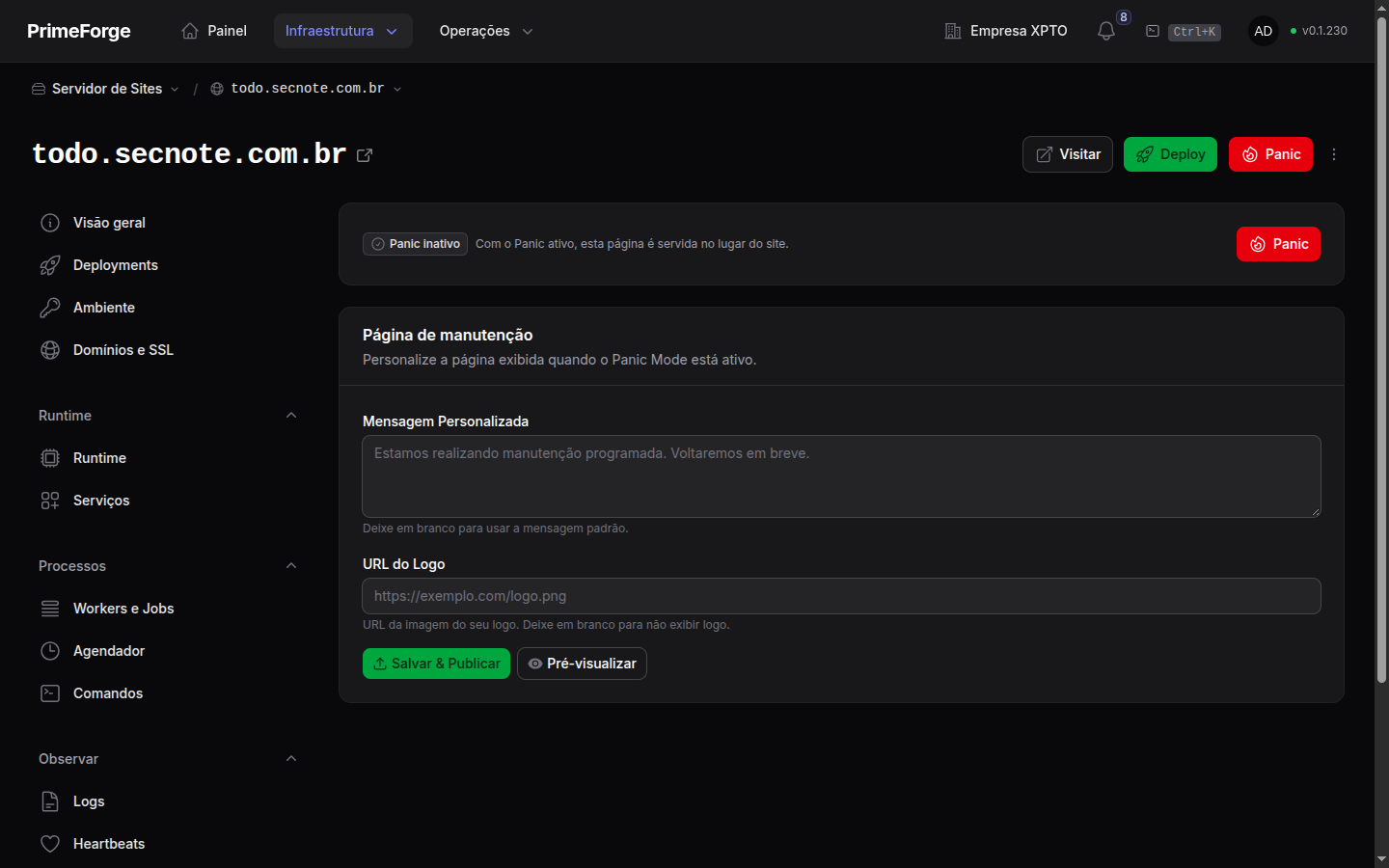Viewport: 1389px width, 868px height.
Task: Click the Runtime chip icon
Action: pos(50,458)
